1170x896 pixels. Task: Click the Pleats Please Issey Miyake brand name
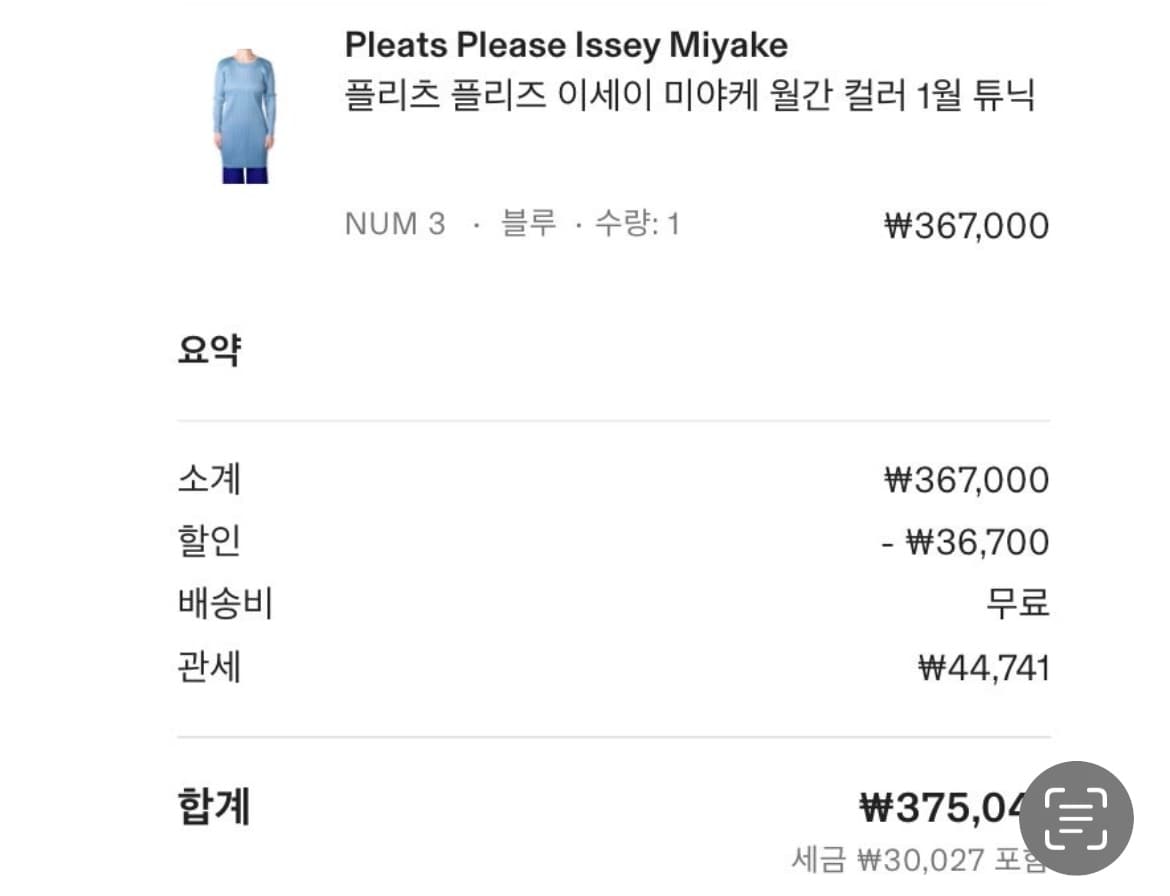pyautogui.click(x=566, y=45)
